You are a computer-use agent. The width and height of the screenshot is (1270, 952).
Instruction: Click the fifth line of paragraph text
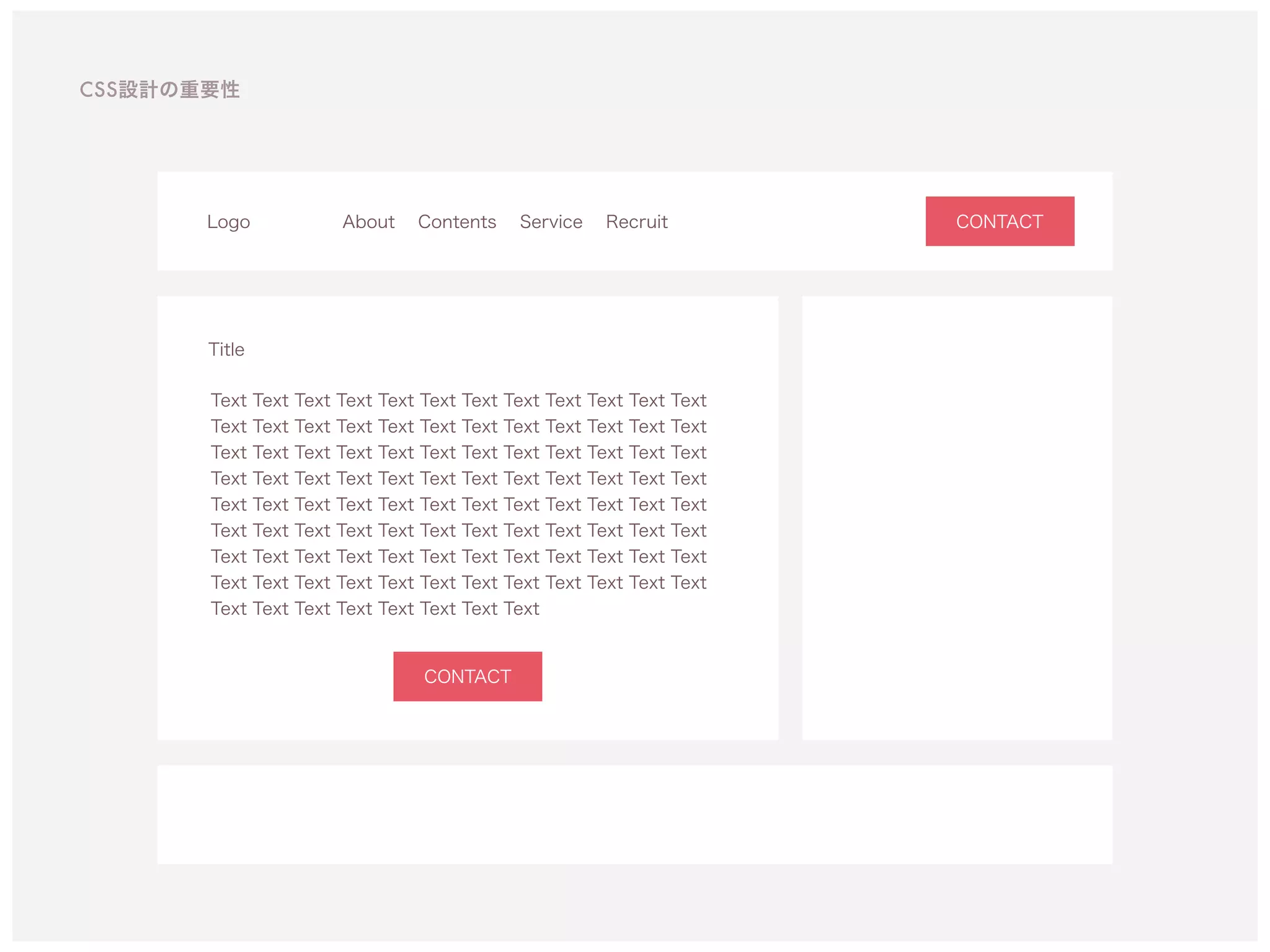point(458,505)
